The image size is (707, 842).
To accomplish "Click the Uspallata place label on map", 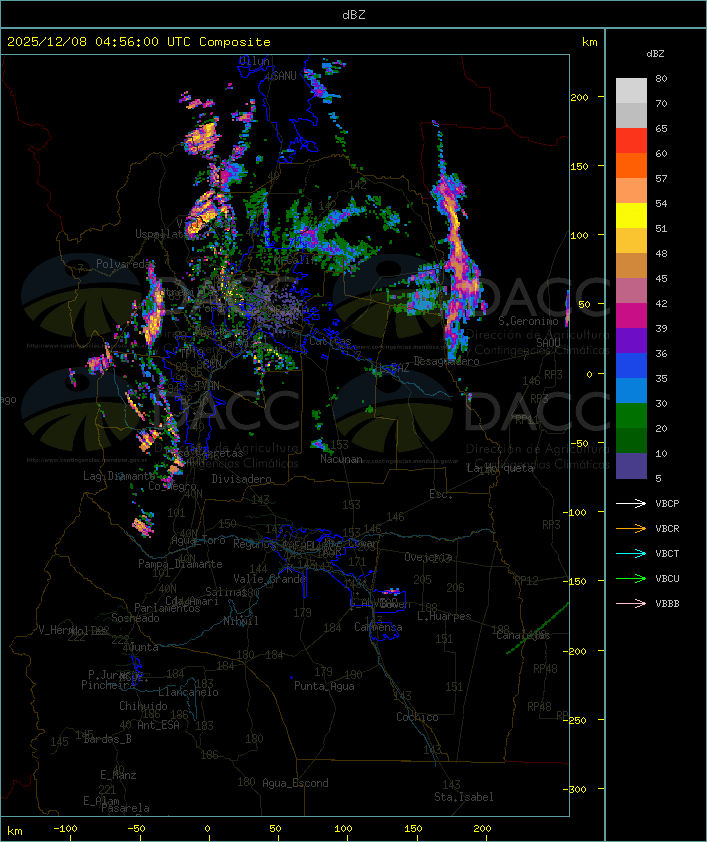I will tap(161, 234).
